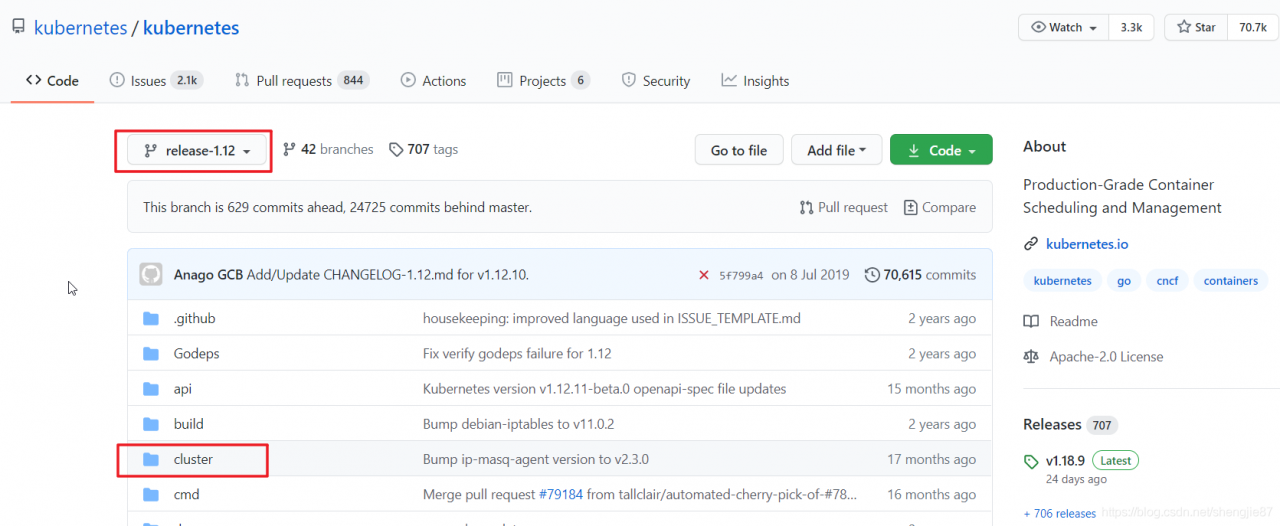
Task: Click the 42 branches icon link
Action: [x=289, y=150]
